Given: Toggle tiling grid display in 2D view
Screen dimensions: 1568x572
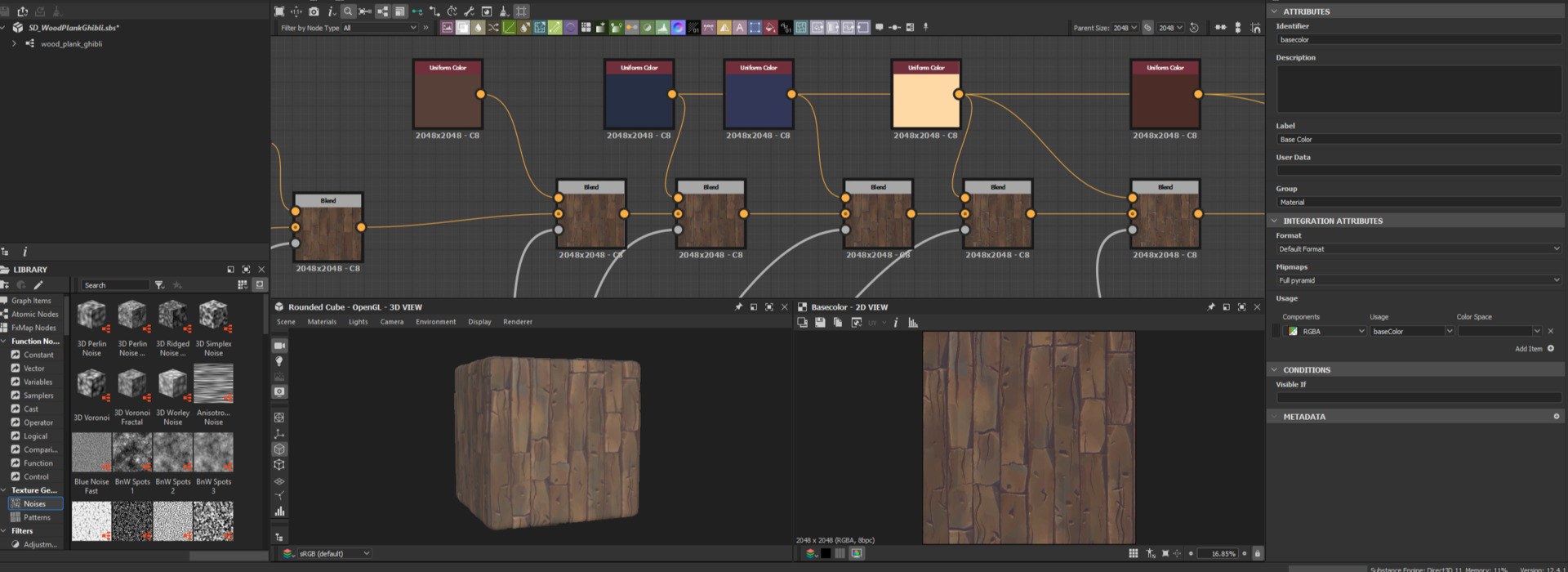Looking at the screenshot, I should [x=1134, y=554].
